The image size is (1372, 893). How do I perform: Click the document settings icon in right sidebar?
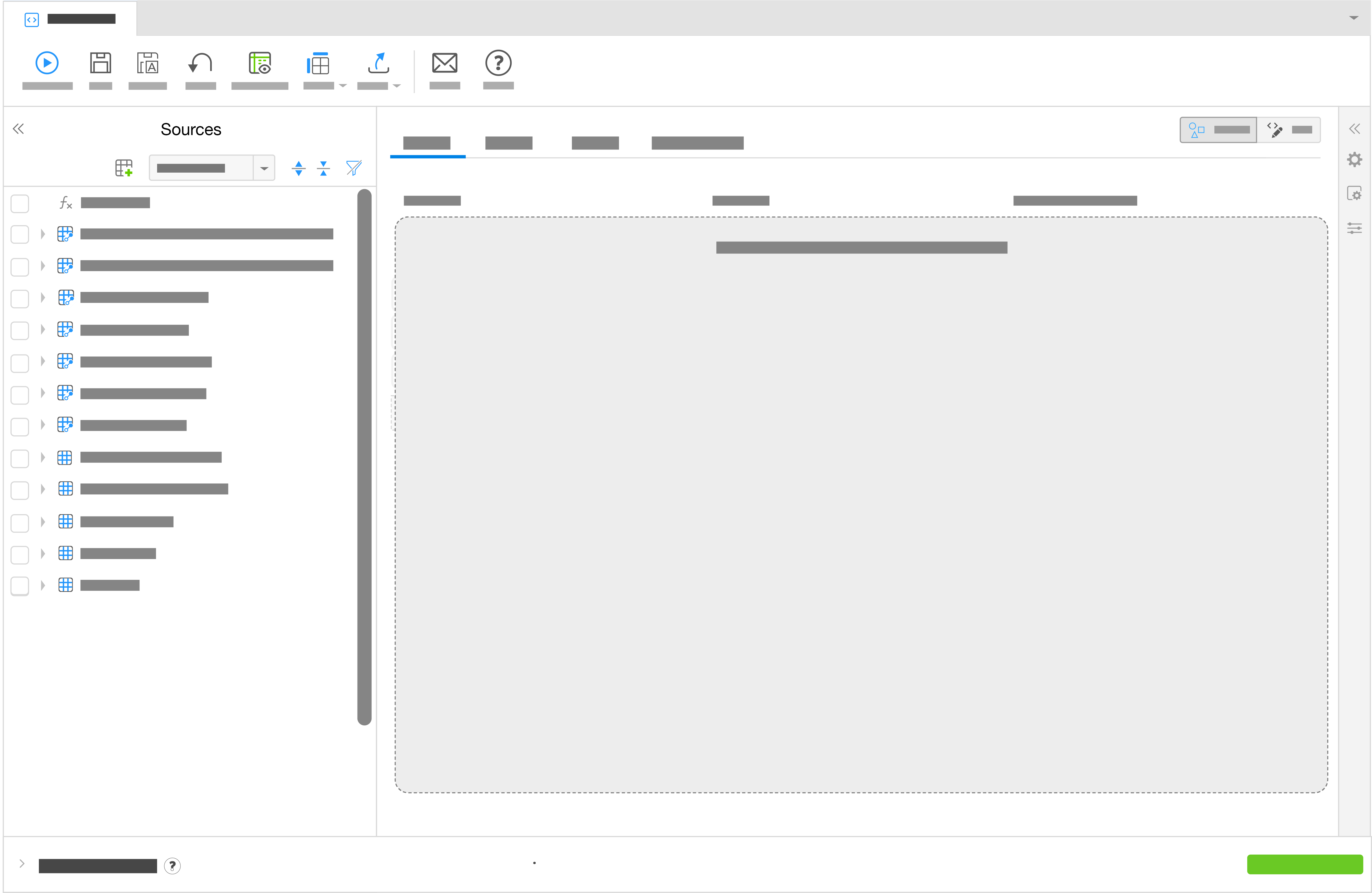tap(1354, 193)
